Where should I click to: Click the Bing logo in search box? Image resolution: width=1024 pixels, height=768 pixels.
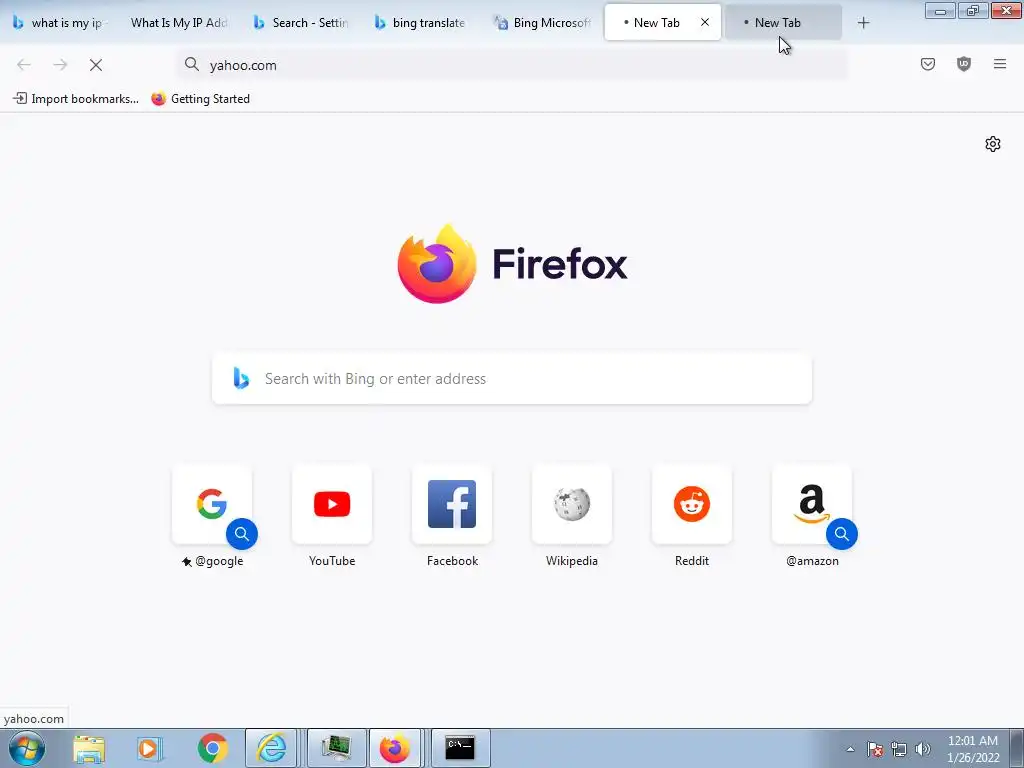[241, 379]
